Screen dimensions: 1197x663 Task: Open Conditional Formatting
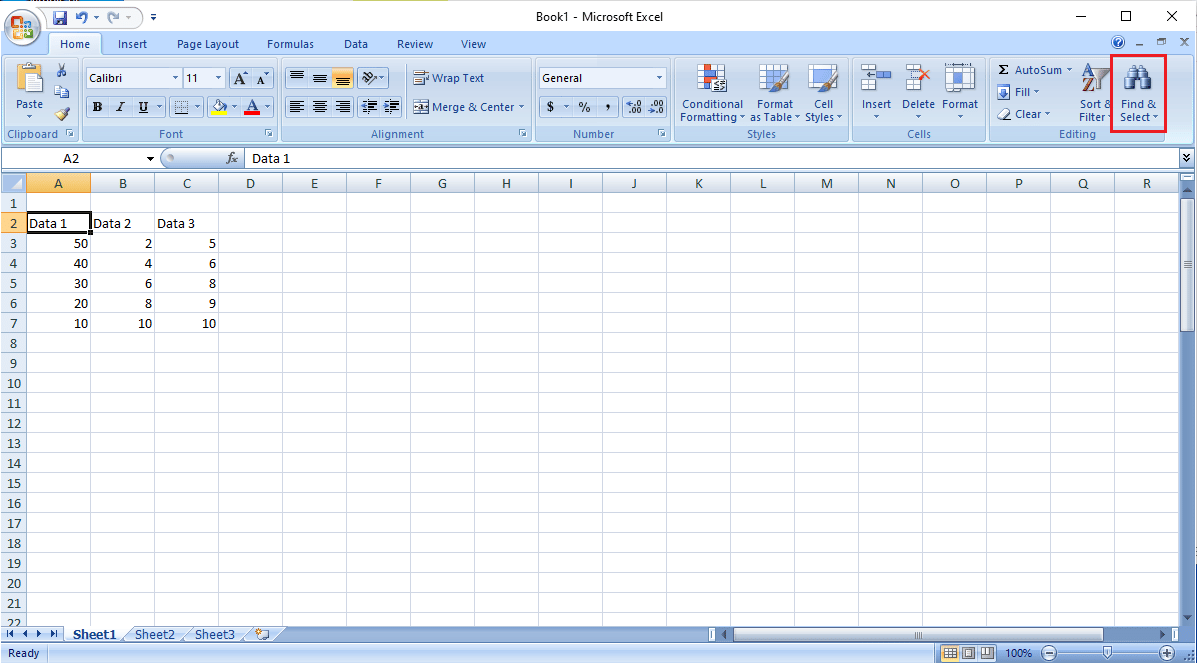click(712, 92)
